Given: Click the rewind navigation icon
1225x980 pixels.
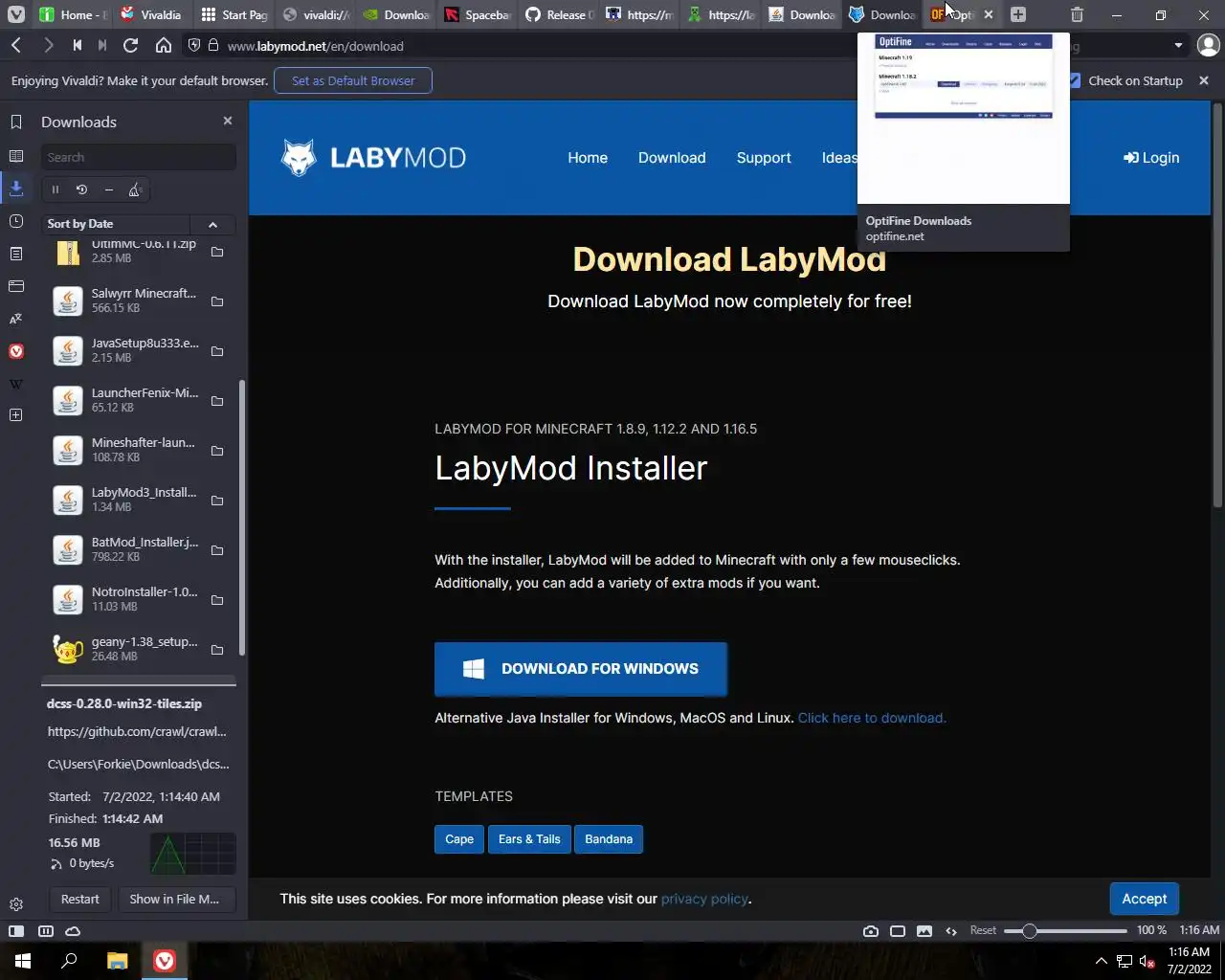Looking at the screenshot, I should pos(77,45).
